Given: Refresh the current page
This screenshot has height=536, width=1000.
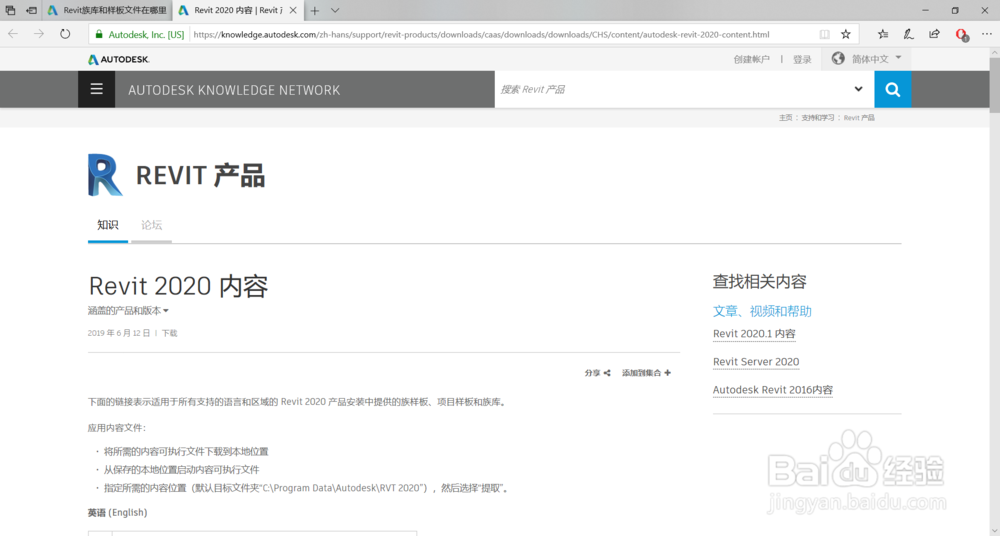Looking at the screenshot, I should tap(65, 34).
